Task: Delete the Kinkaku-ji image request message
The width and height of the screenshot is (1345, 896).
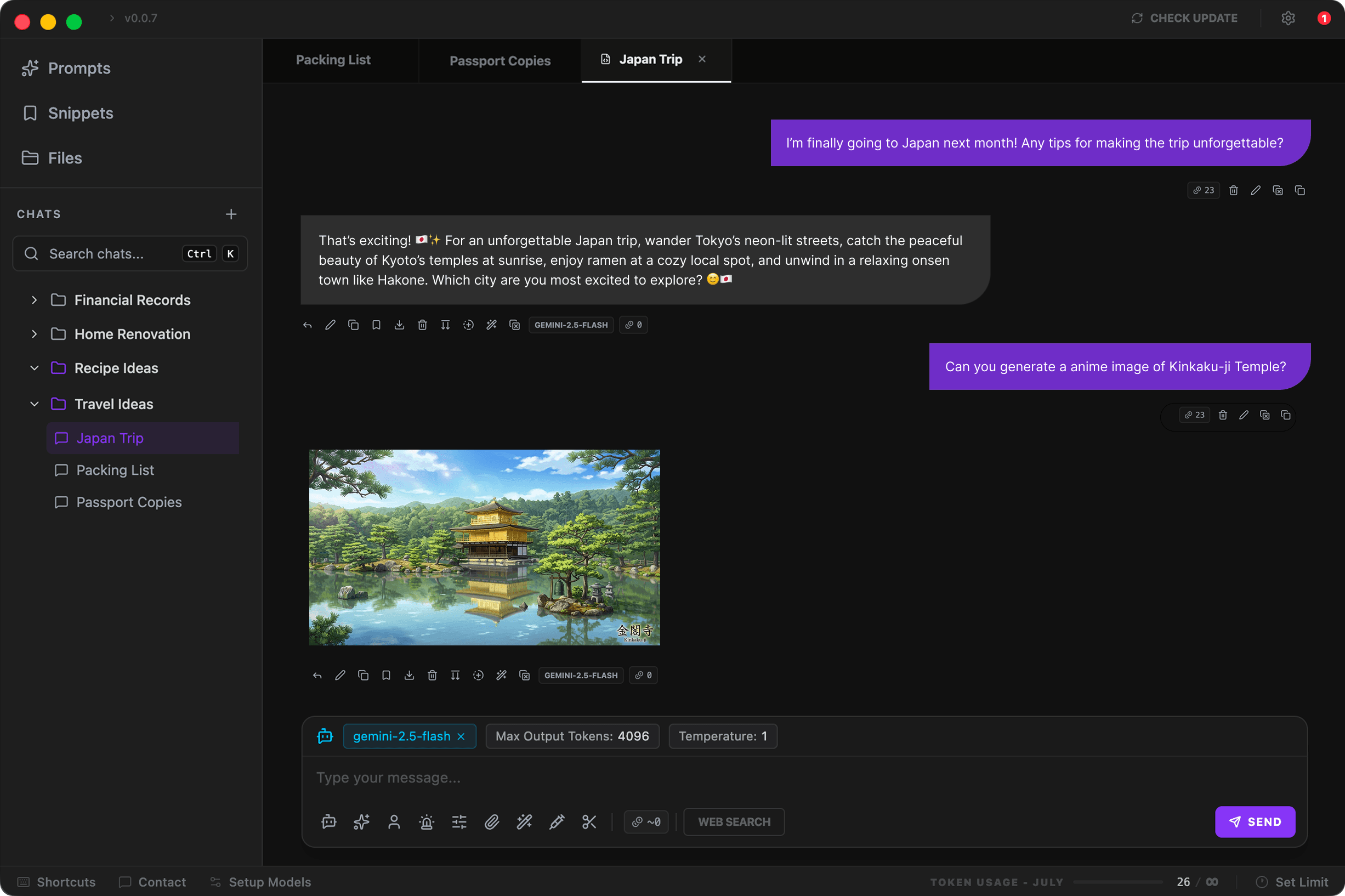Action: (1223, 415)
